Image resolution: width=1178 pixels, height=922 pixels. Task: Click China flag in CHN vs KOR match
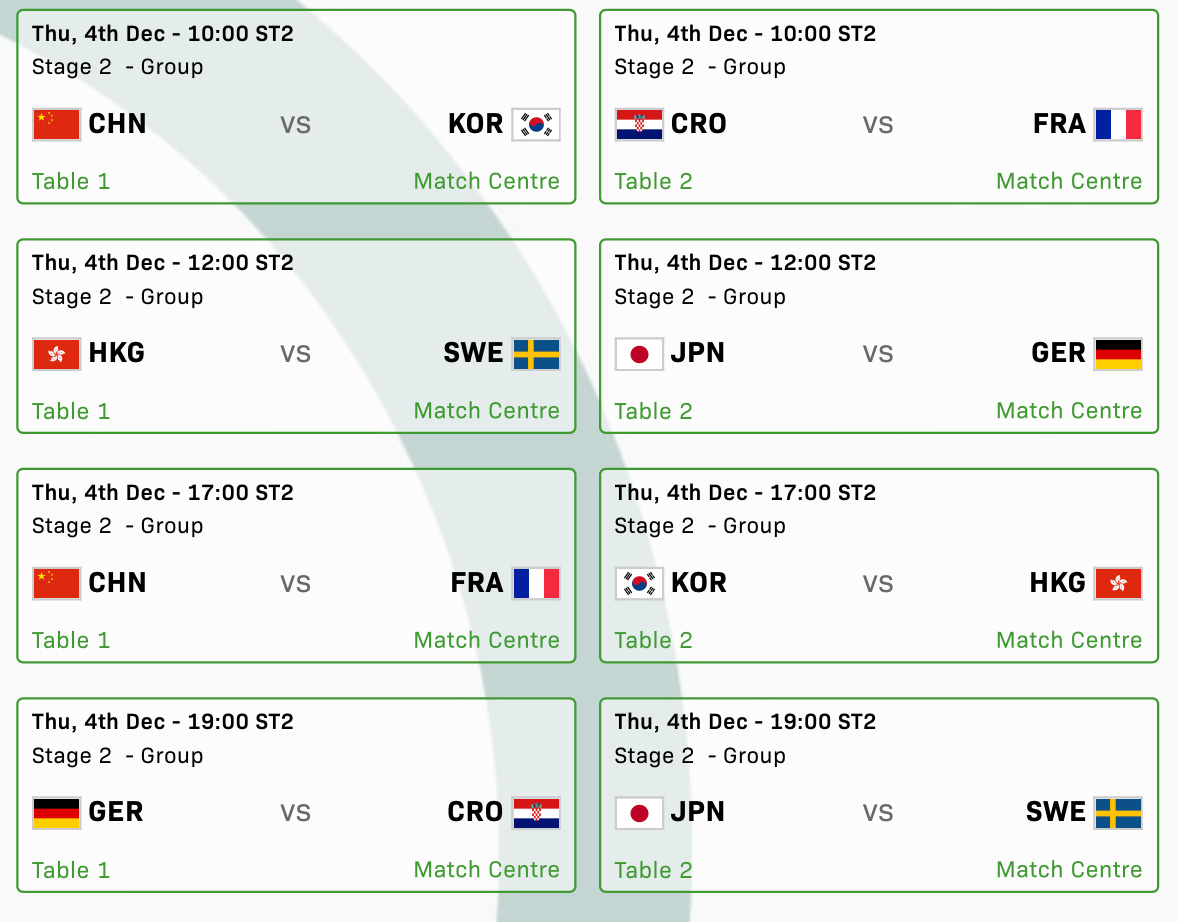(56, 125)
